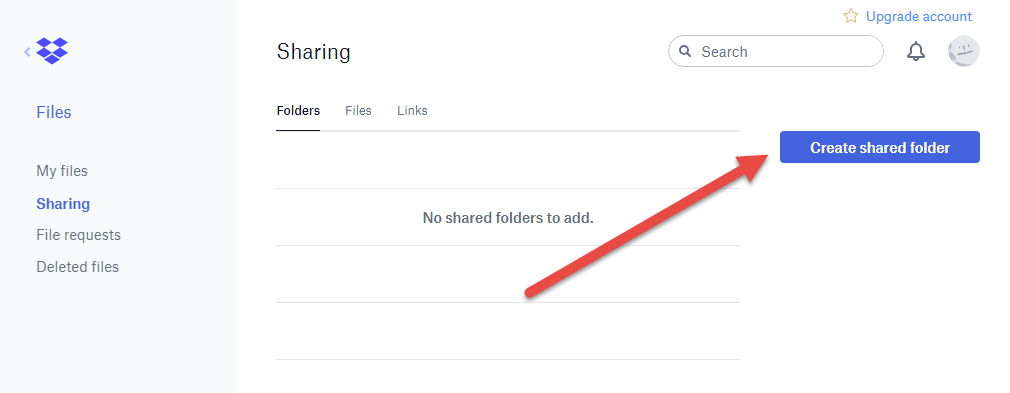Image resolution: width=1010 pixels, height=393 pixels.
Task: Collapse sidebar using chevron beside Dropbox logo
Action: pos(27,52)
